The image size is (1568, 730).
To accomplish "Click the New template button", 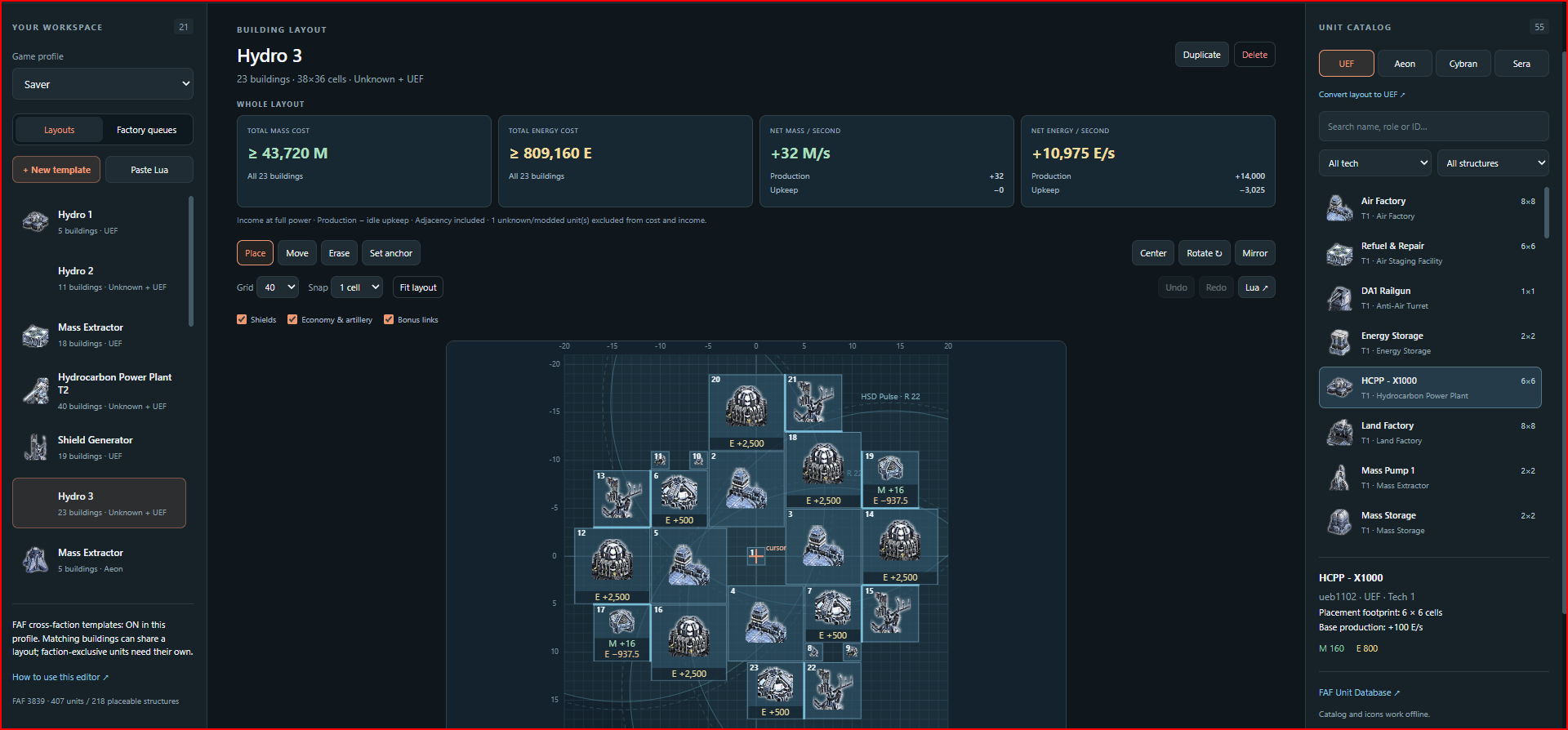I will click(x=56, y=170).
